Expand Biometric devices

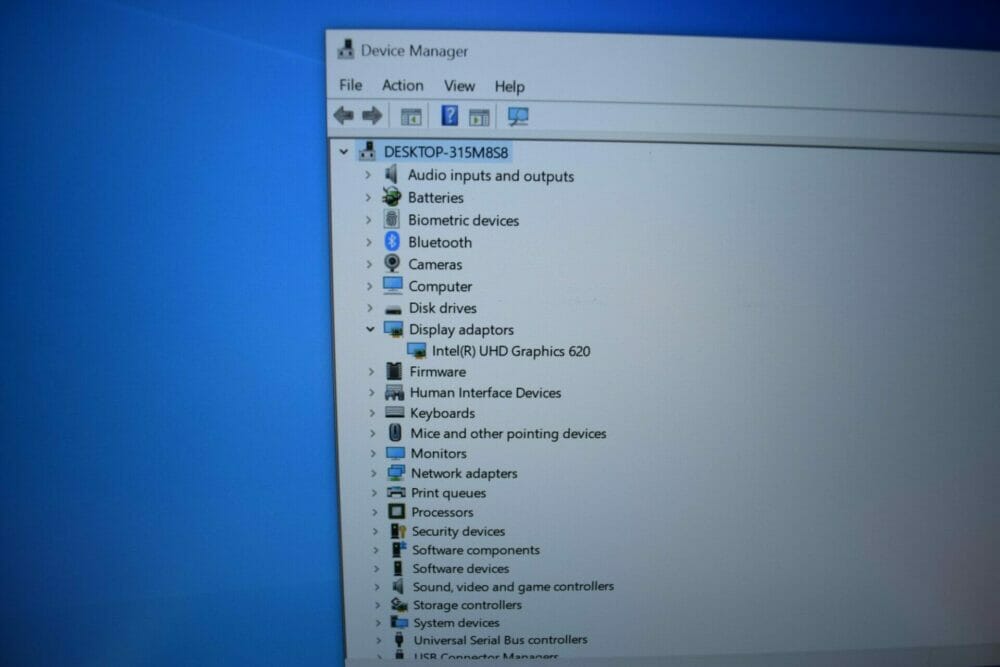[x=368, y=220]
